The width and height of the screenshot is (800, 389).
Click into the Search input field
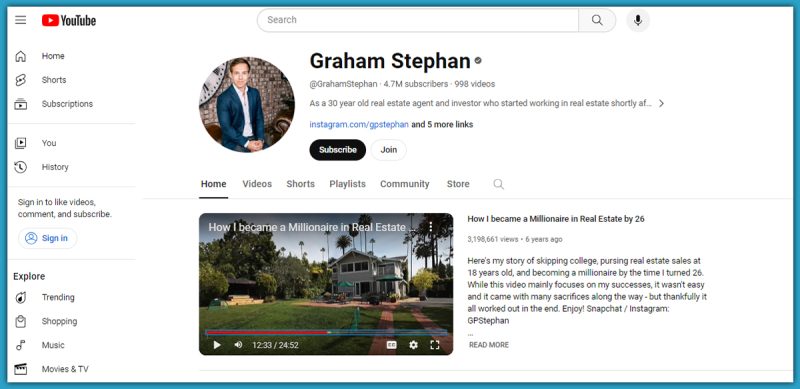pos(418,20)
